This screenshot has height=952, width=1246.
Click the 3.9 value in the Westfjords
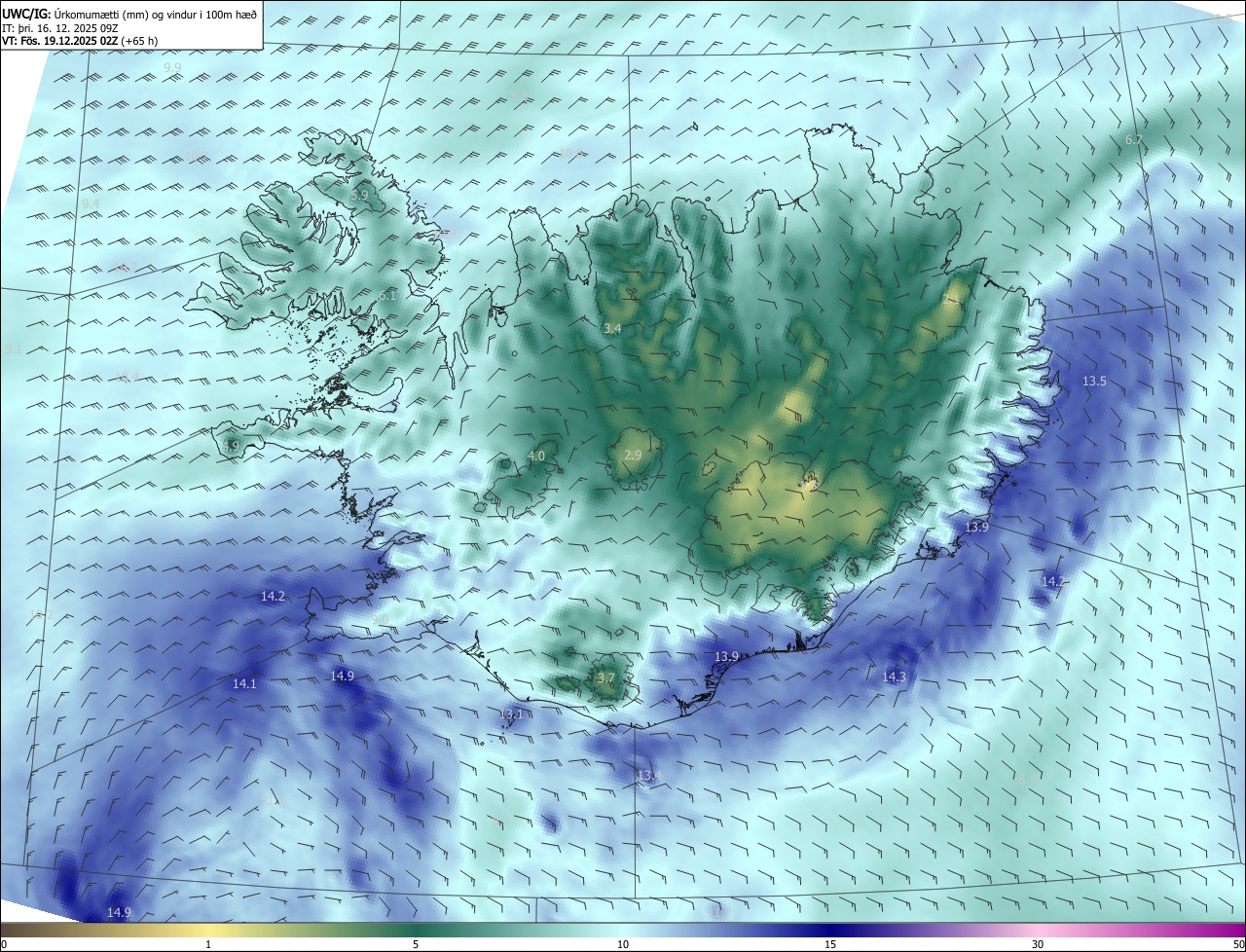[359, 196]
